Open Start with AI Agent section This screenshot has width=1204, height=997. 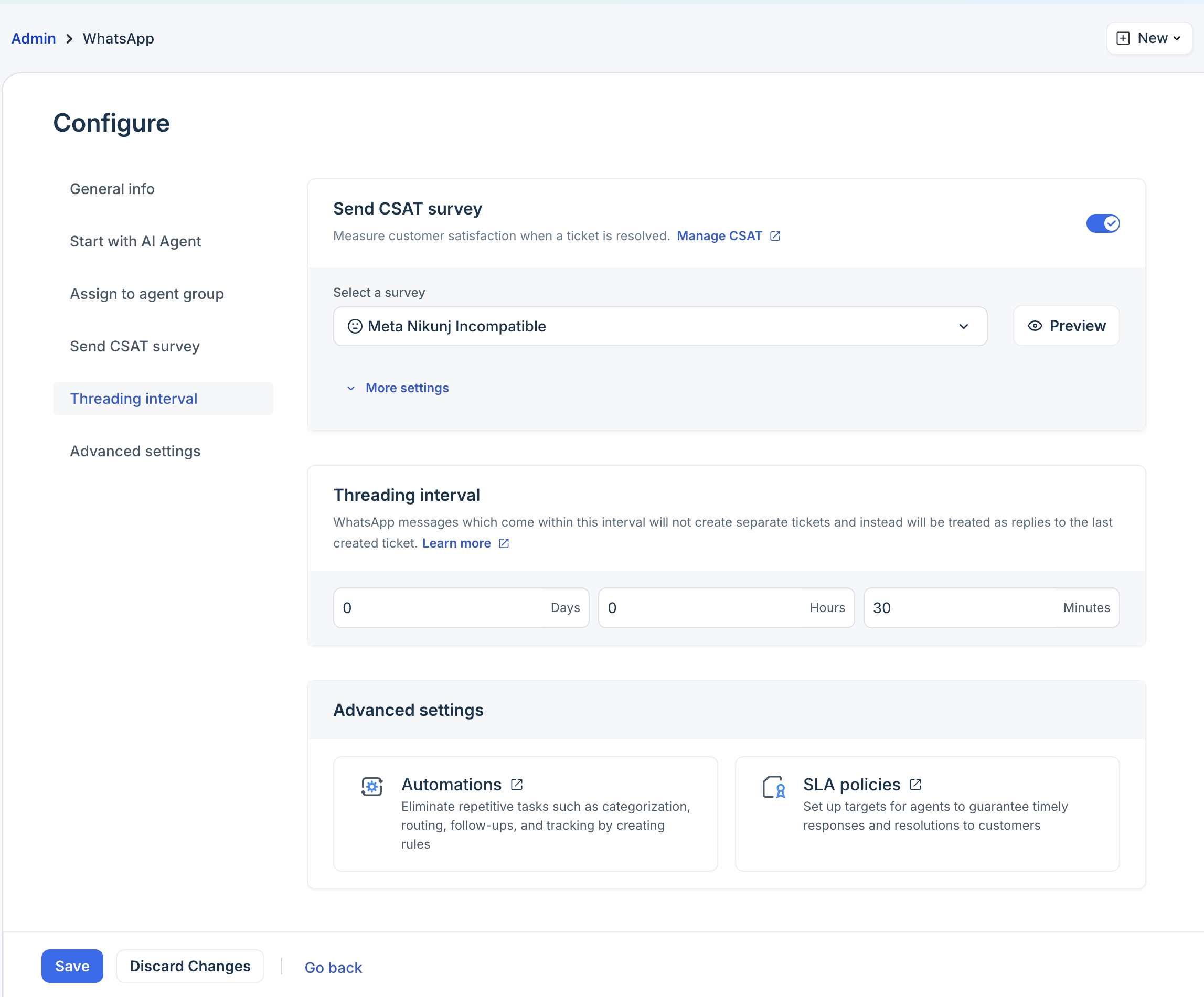135,241
